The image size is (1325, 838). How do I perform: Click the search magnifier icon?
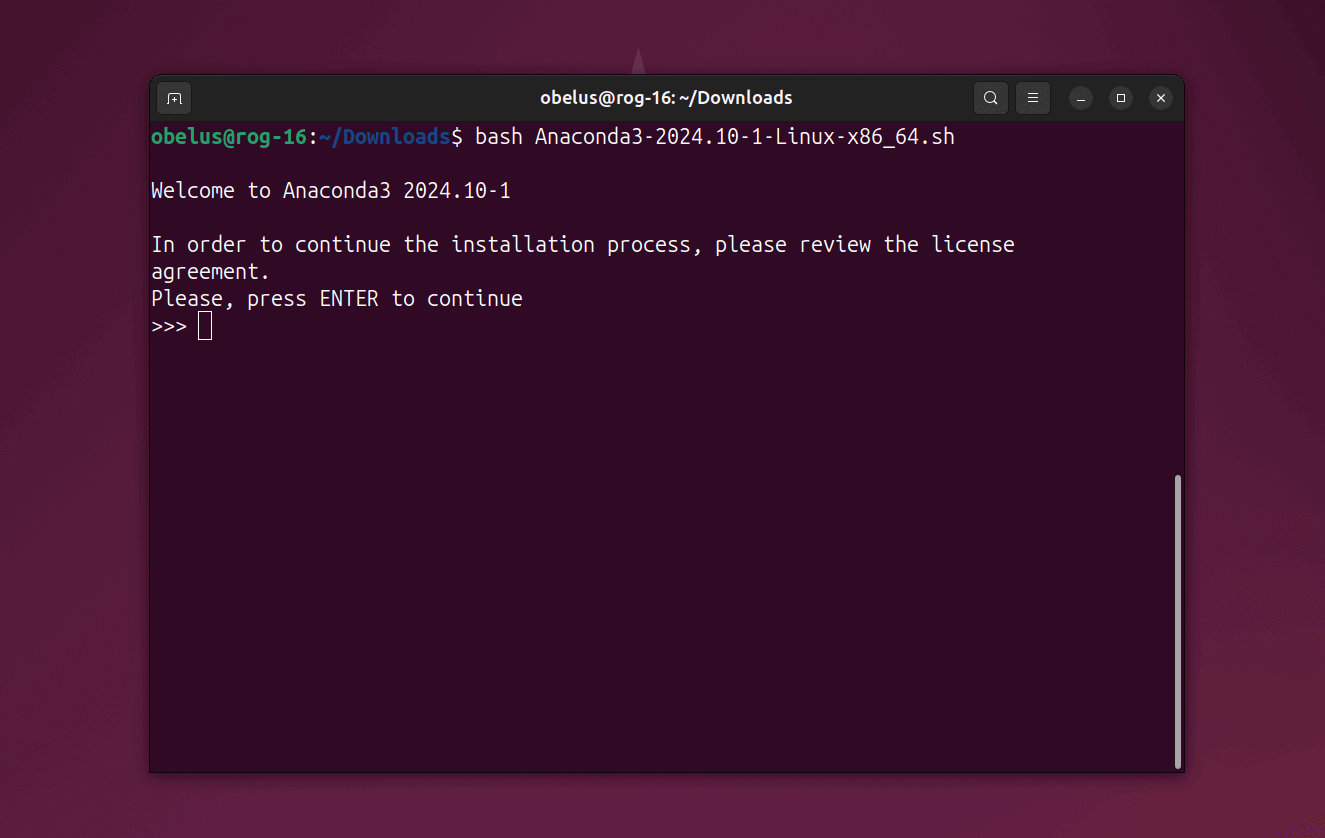(990, 98)
